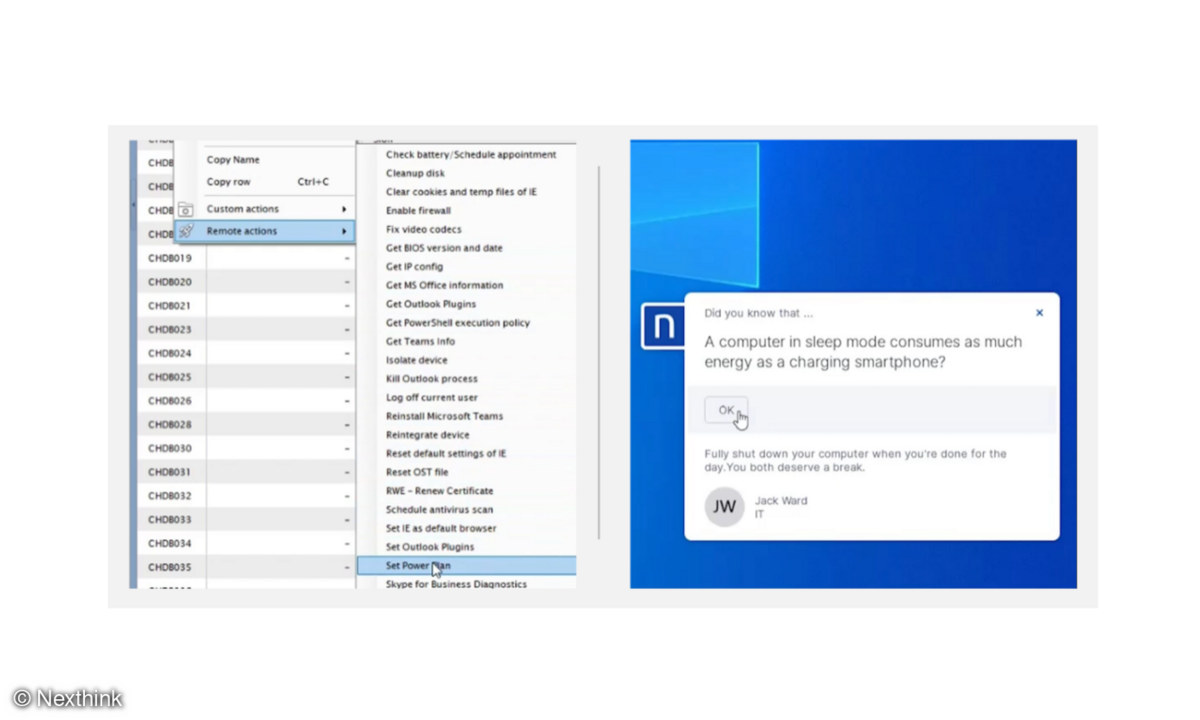
Task: Select Get BIOS version and date
Action: 445,248
